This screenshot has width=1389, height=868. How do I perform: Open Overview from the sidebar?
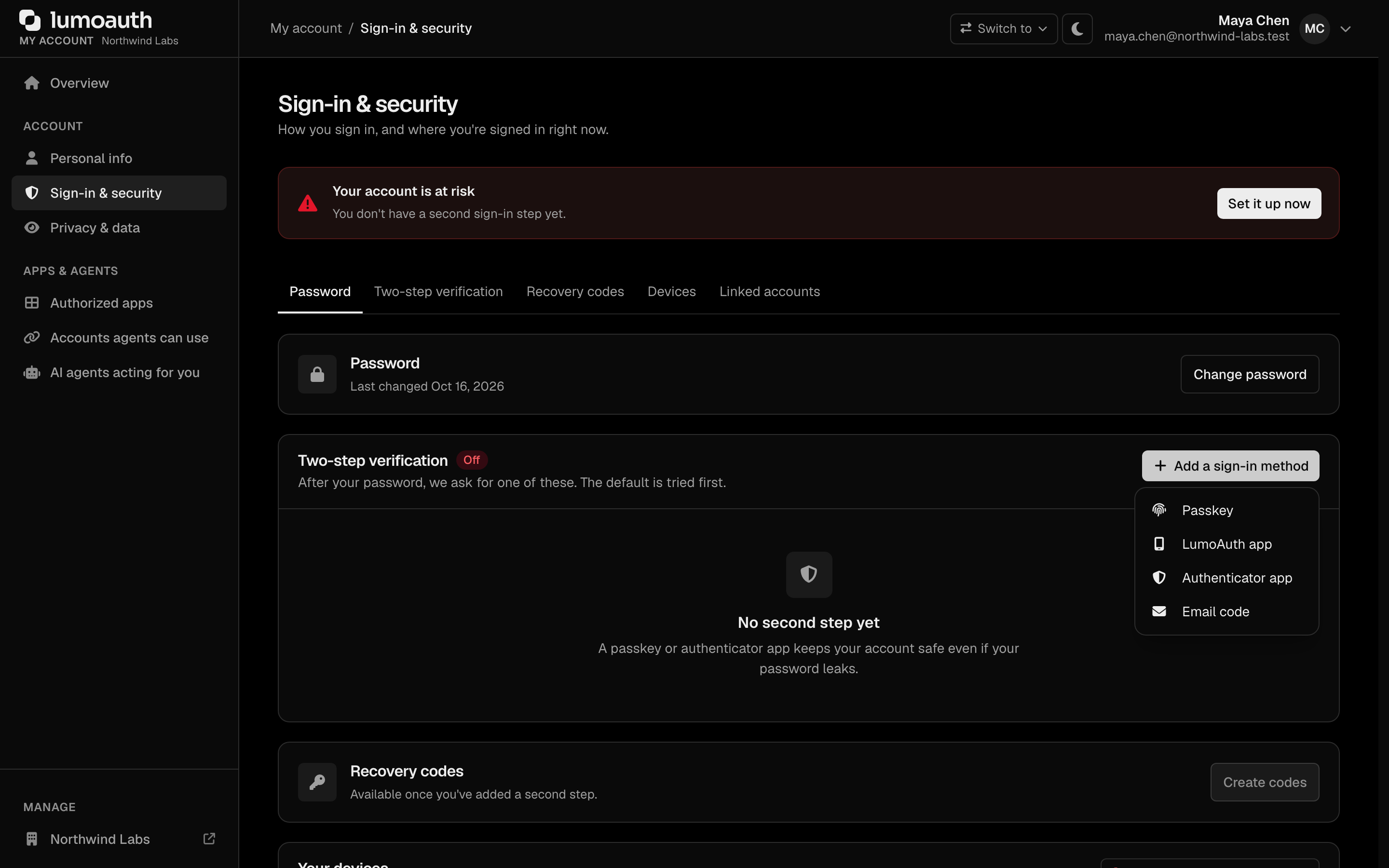pos(119,83)
